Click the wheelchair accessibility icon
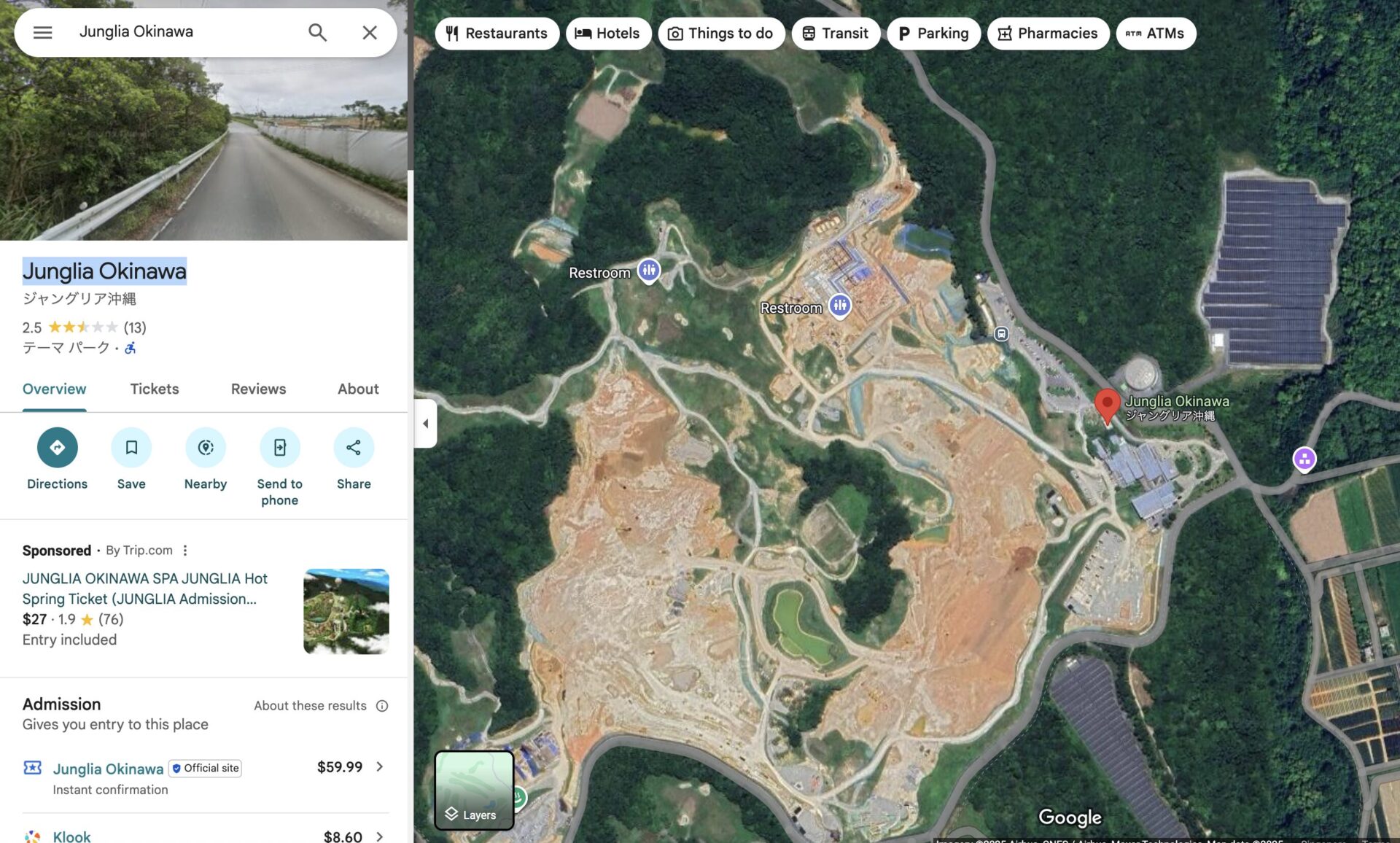1400x843 pixels. [131, 349]
